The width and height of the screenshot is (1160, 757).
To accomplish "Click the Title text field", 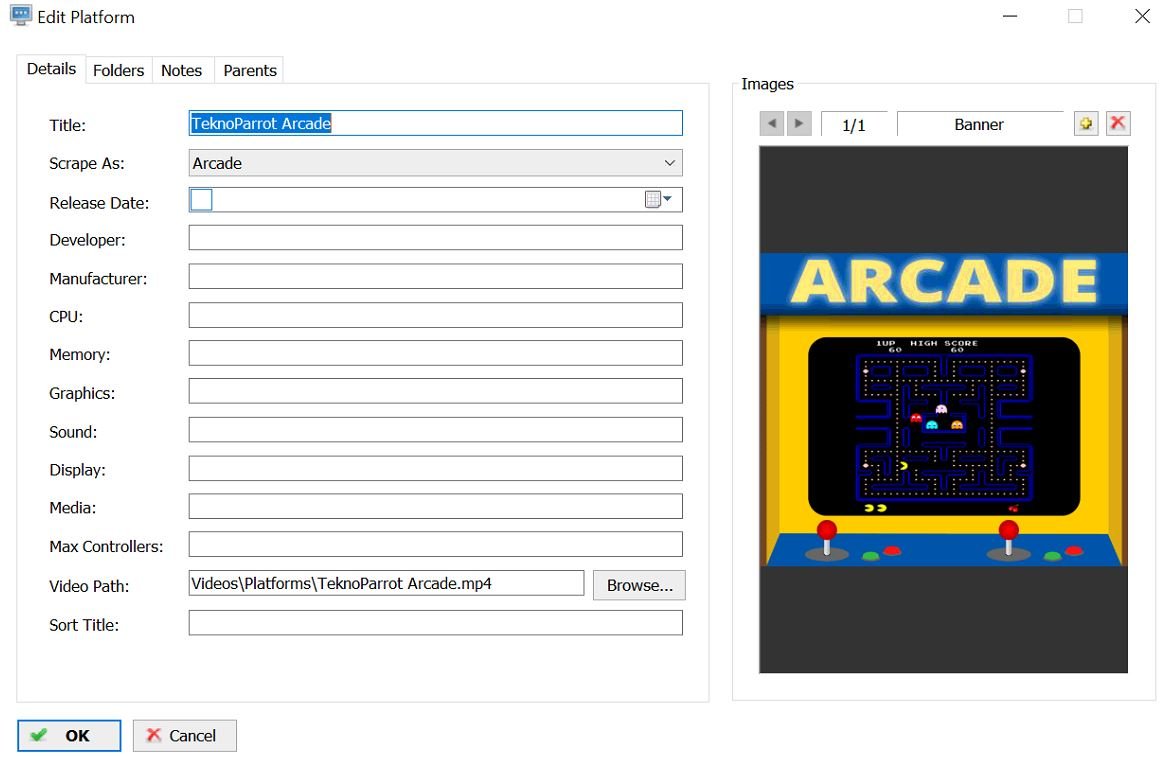I will point(436,123).
